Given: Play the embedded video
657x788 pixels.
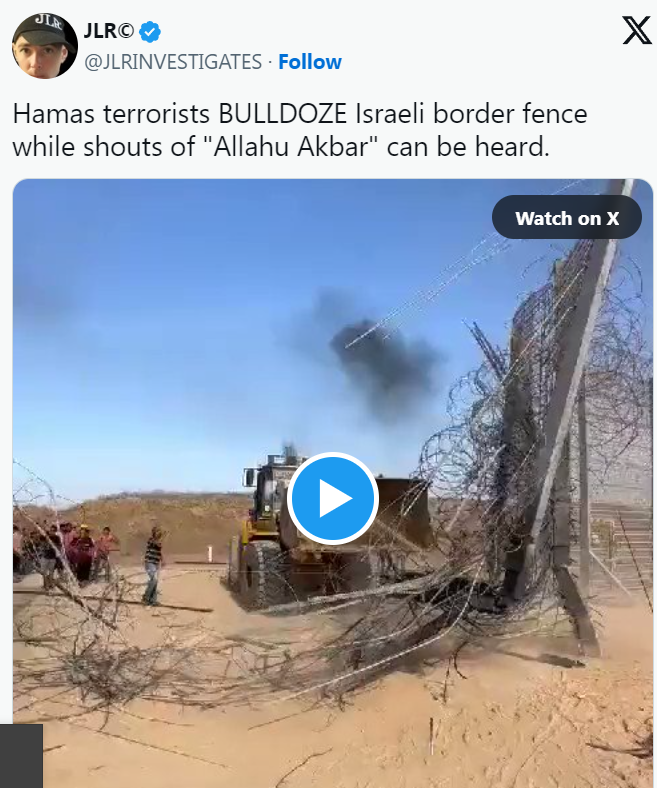Looking at the screenshot, I should click(333, 498).
